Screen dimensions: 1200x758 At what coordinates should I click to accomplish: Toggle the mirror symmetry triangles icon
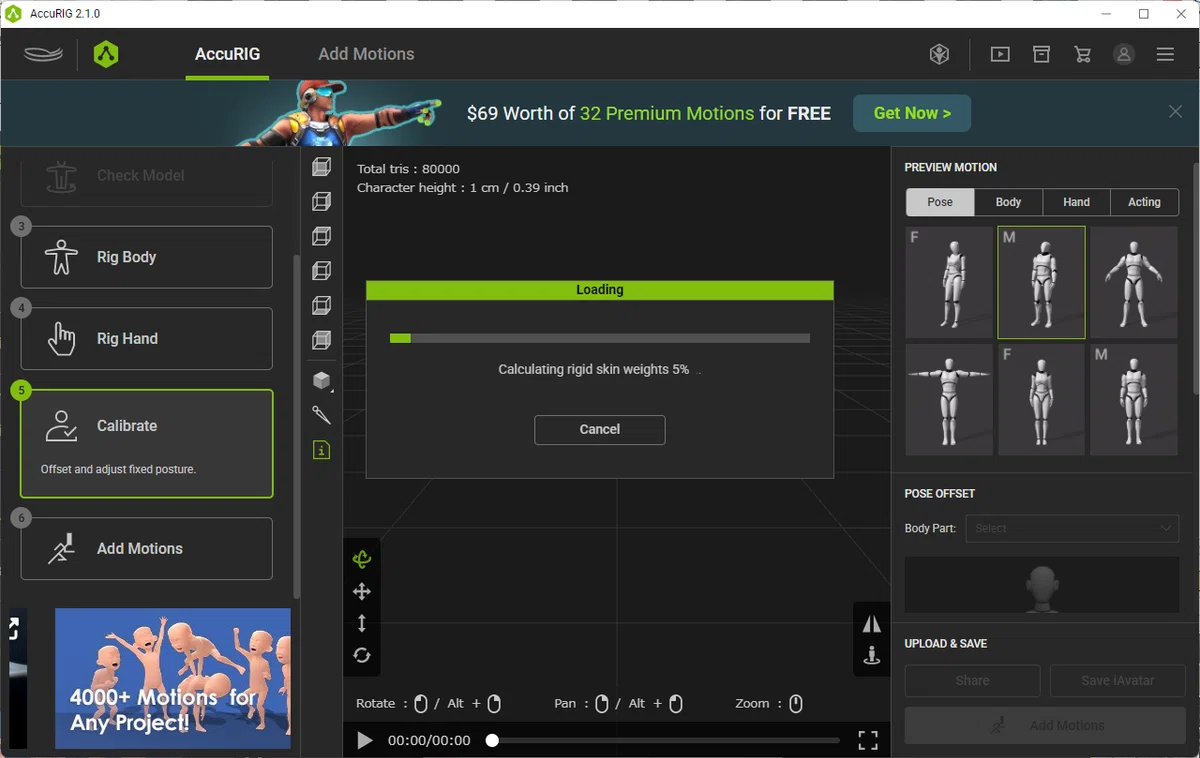[x=872, y=624]
